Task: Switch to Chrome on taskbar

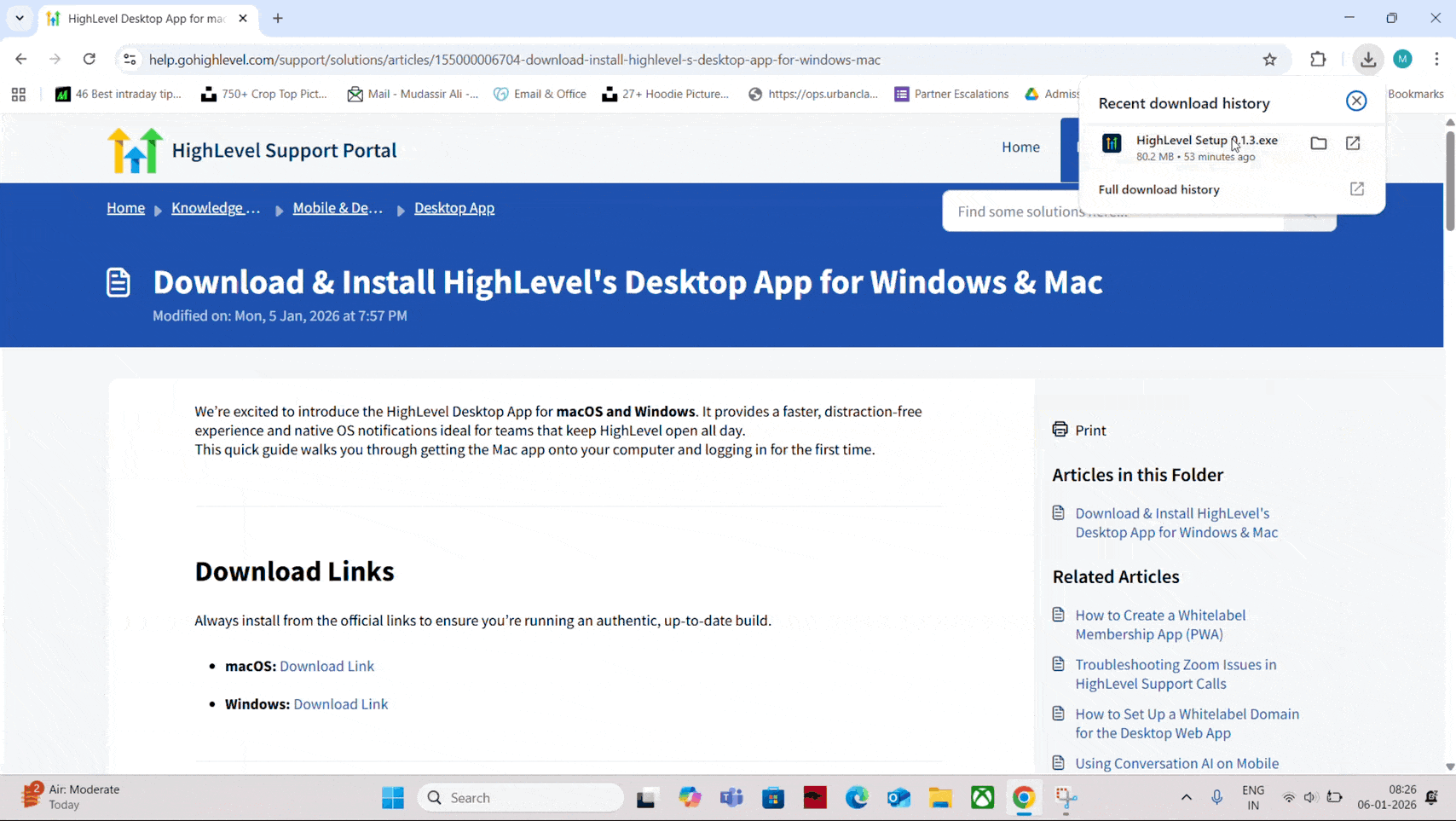Action: point(1024,798)
